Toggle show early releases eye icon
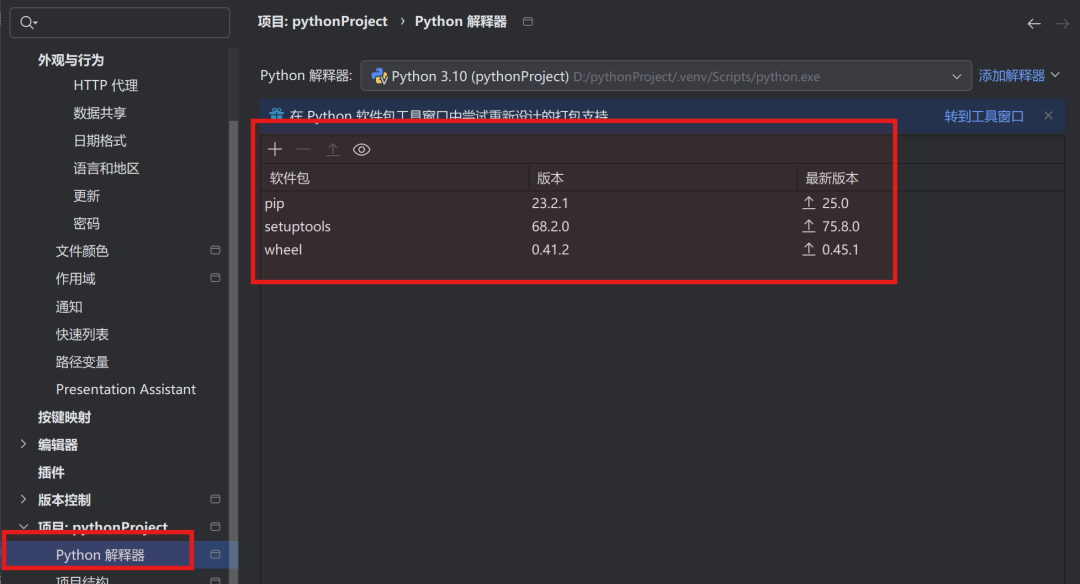Screen dimensions: 1080x584 click(362, 149)
